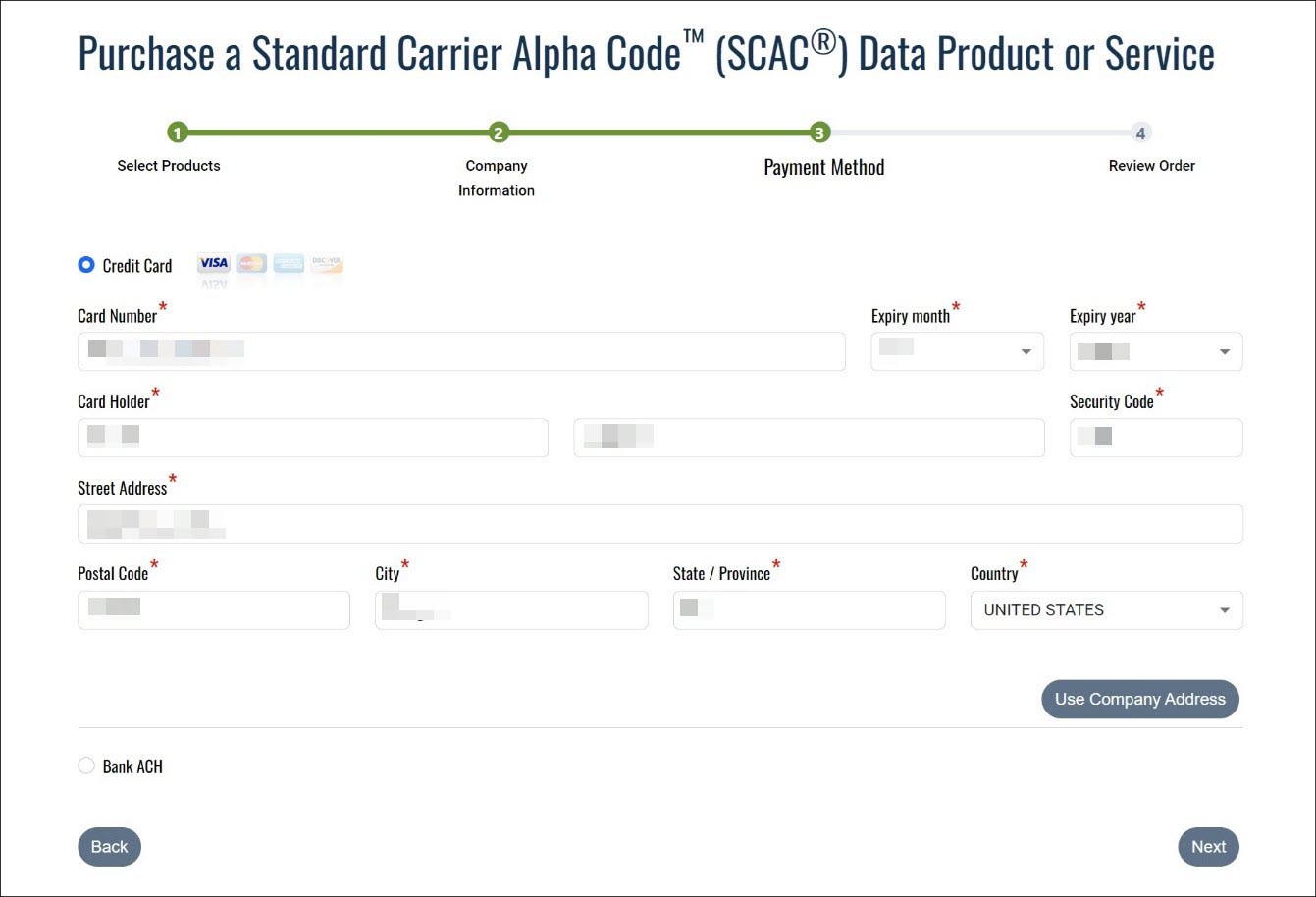
Task: Open the Expiry month dropdown
Action: [x=957, y=351]
